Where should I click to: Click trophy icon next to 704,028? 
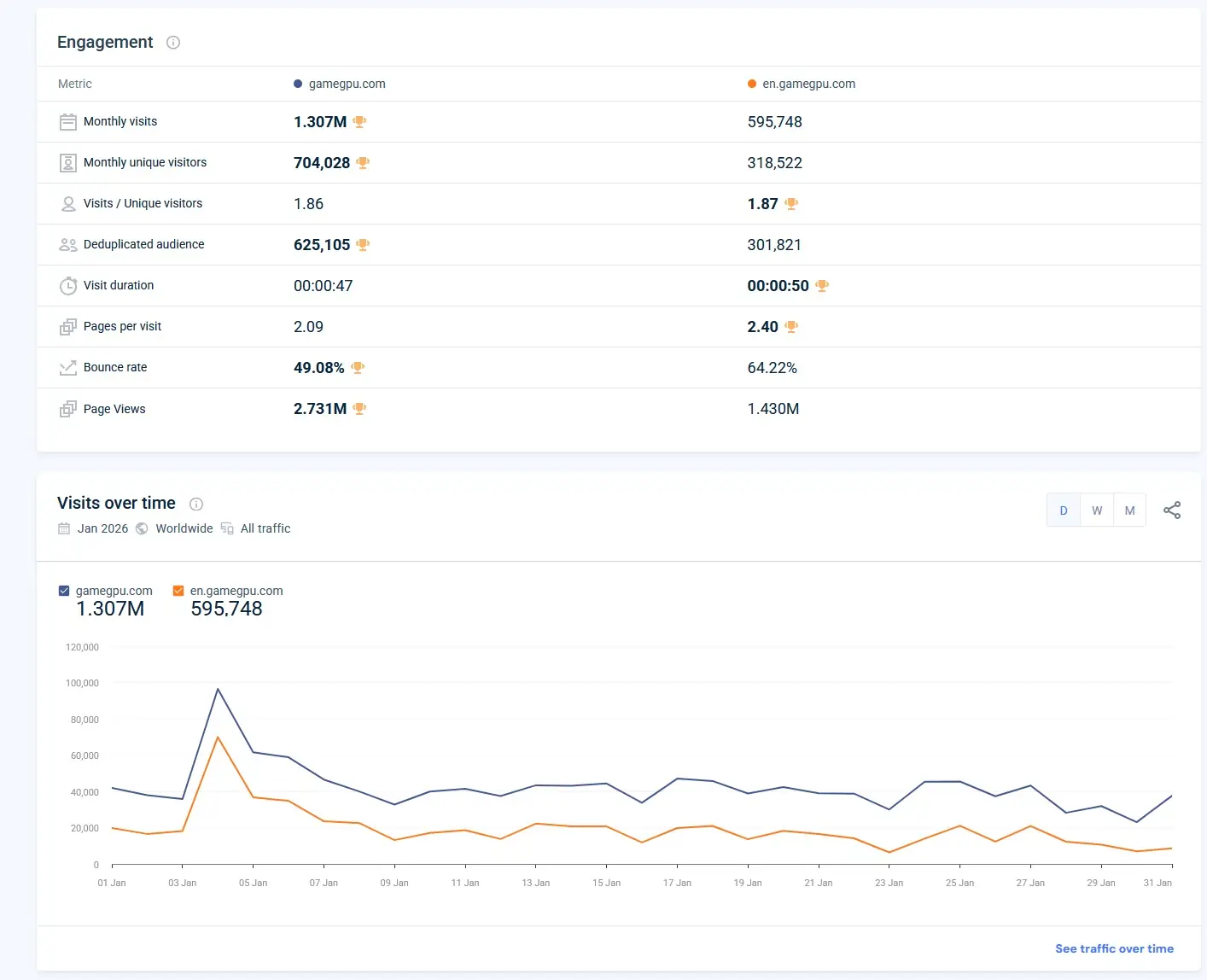point(364,163)
